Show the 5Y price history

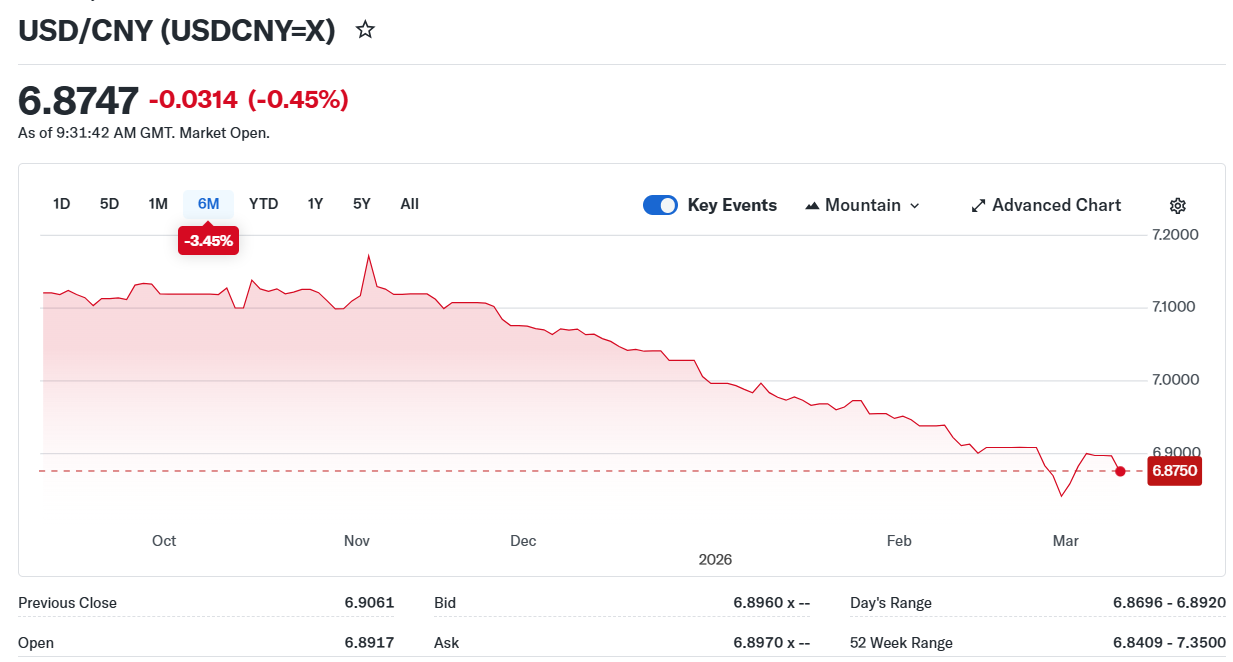point(362,204)
